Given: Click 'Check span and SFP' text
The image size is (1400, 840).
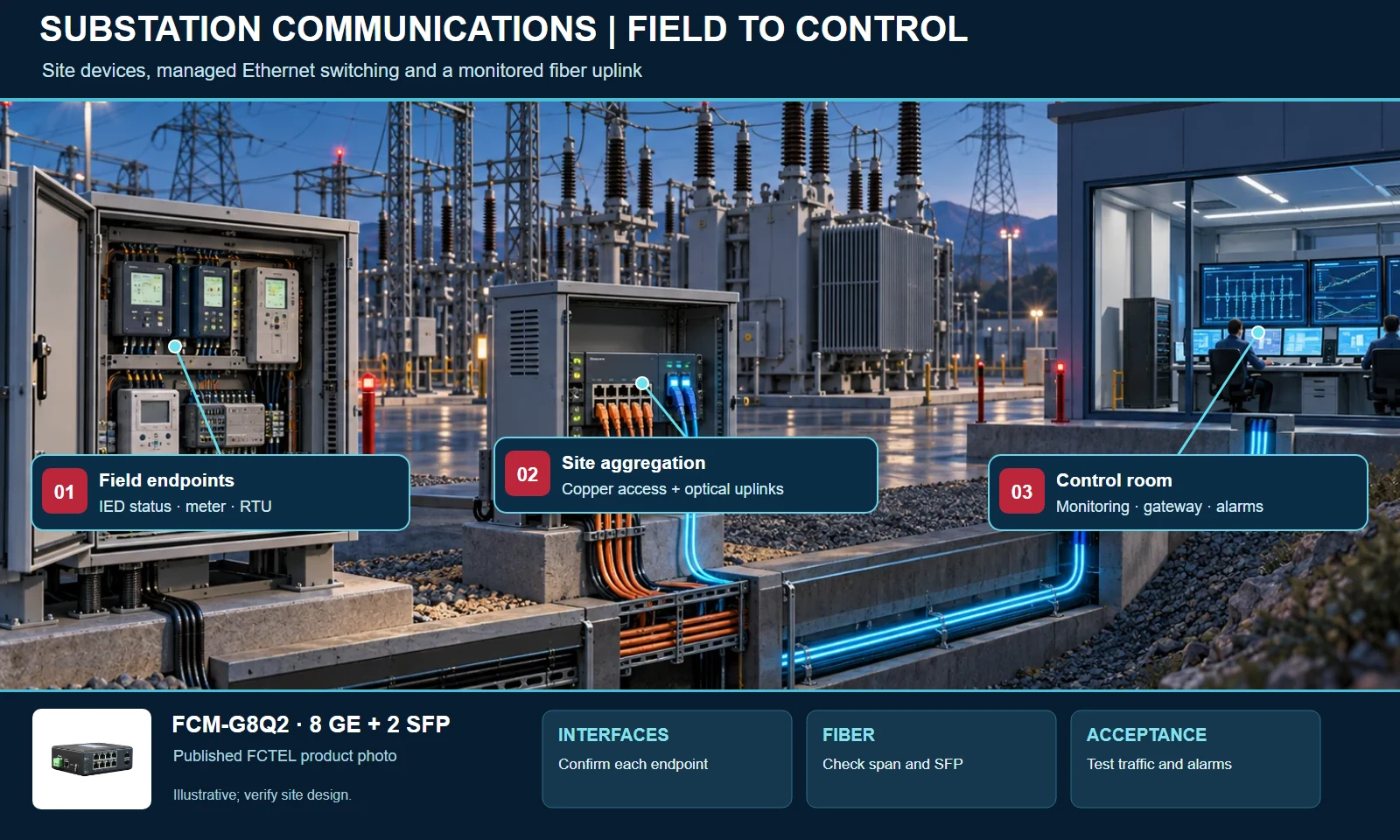Looking at the screenshot, I should [892, 764].
